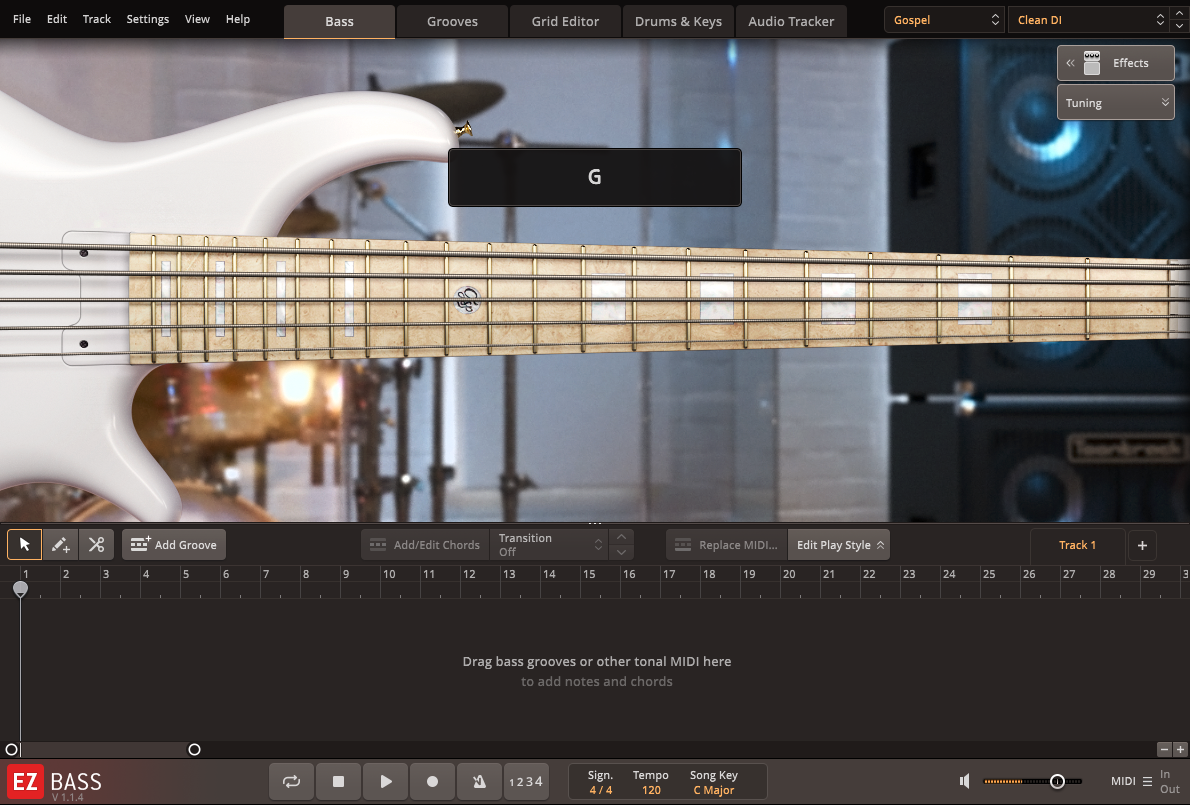Open Edit Play Style panel
Viewport: 1190px width, 805px height.
click(839, 545)
